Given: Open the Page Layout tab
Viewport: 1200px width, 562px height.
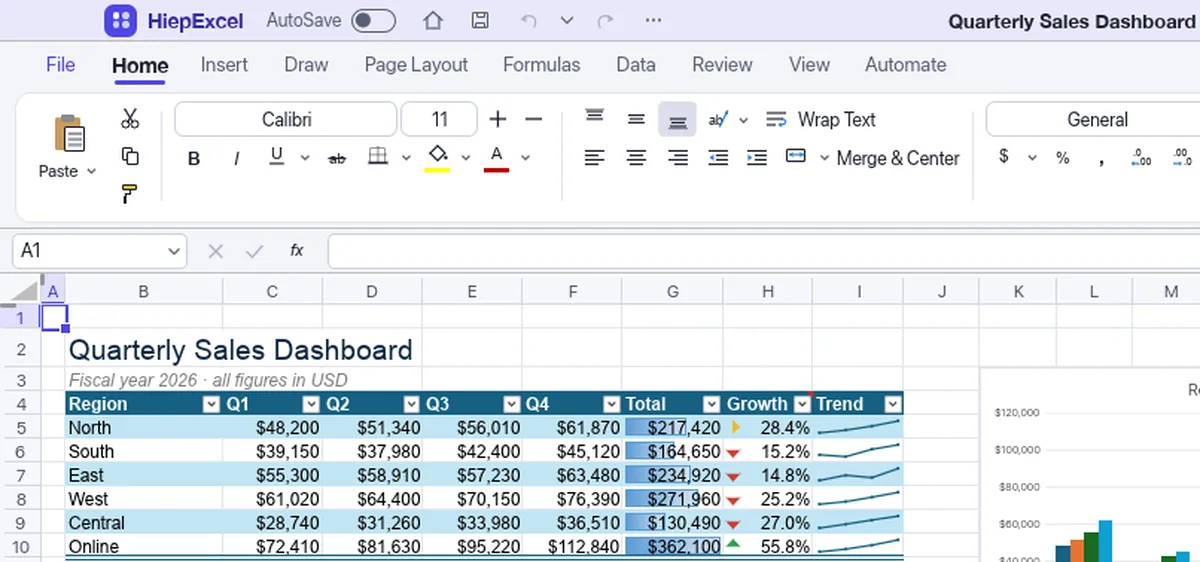Looking at the screenshot, I should [x=416, y=64].
